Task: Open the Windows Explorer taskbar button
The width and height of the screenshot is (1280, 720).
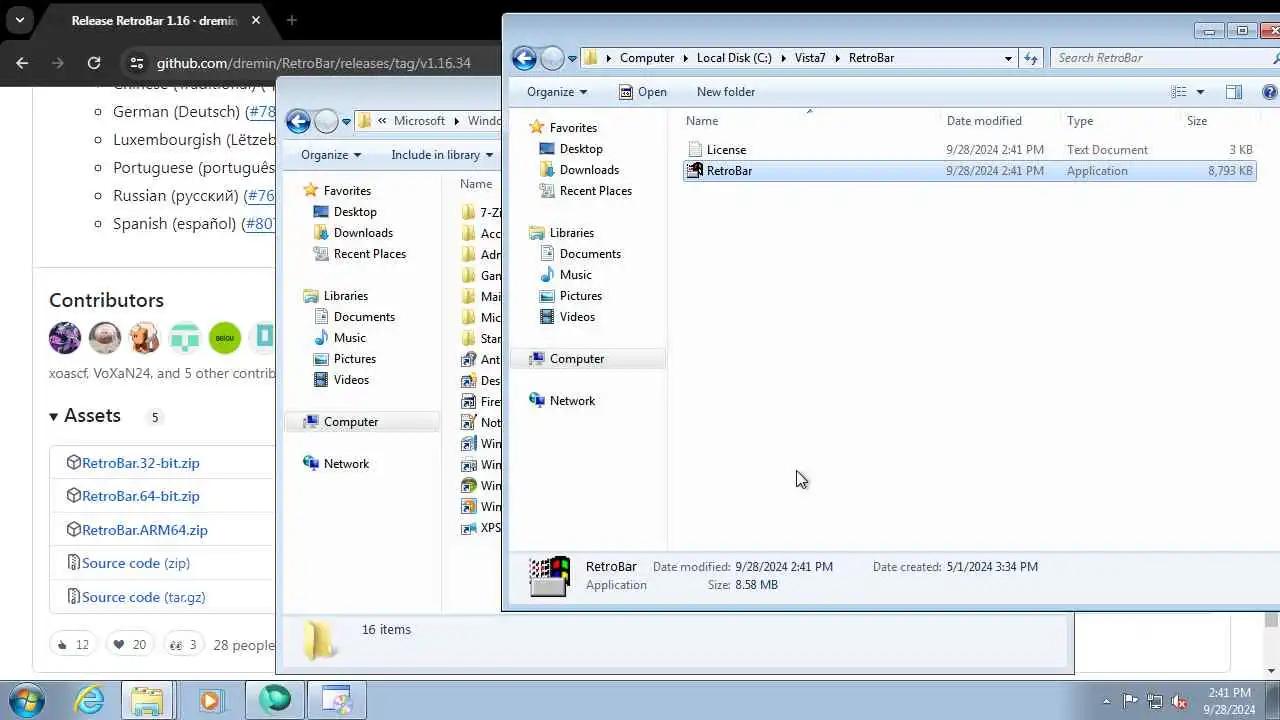Action: pyautogui.click(x=147, y=700)
